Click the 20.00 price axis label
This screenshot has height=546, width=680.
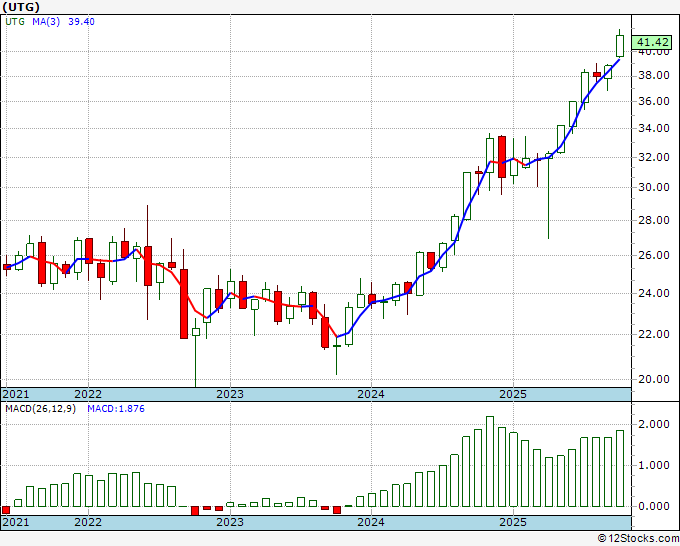pos(654,379)
